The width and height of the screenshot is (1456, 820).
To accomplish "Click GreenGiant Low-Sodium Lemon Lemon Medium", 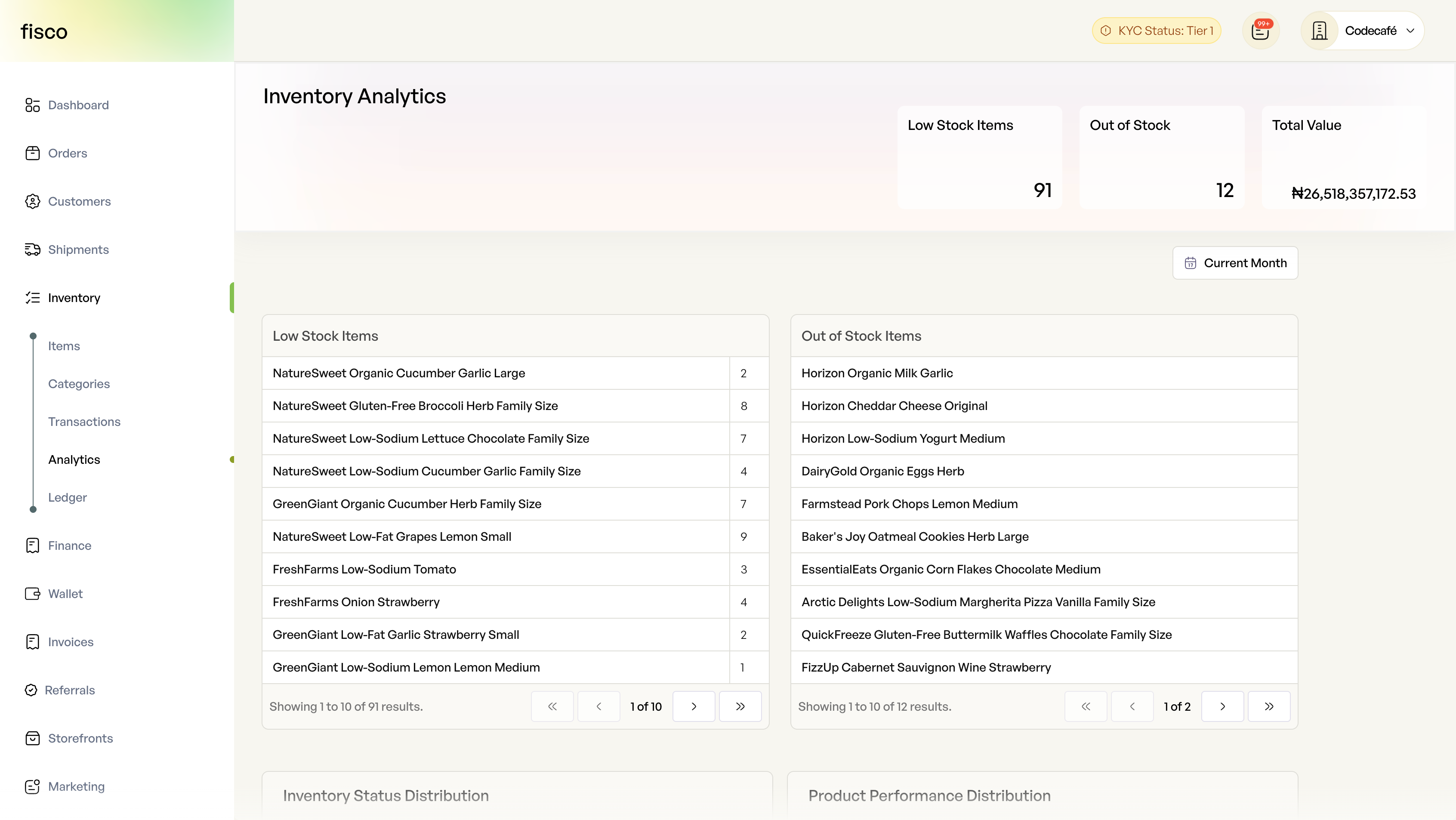I will pos(515,667).
